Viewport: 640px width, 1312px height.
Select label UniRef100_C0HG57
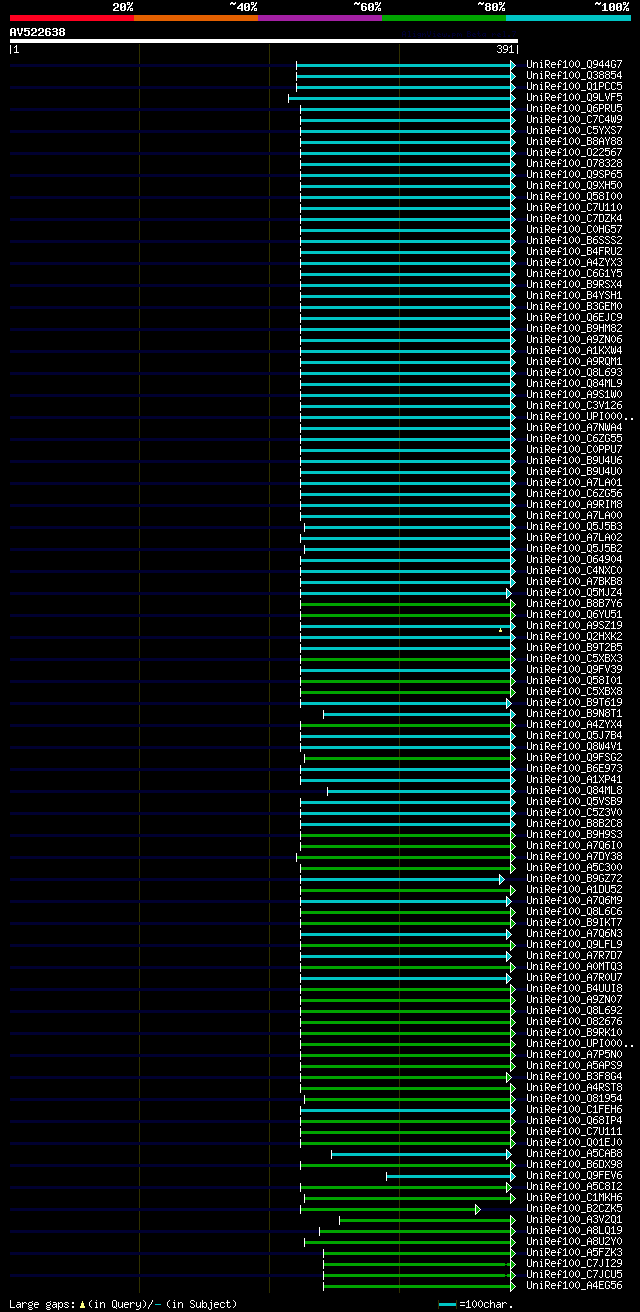[574, 229]
